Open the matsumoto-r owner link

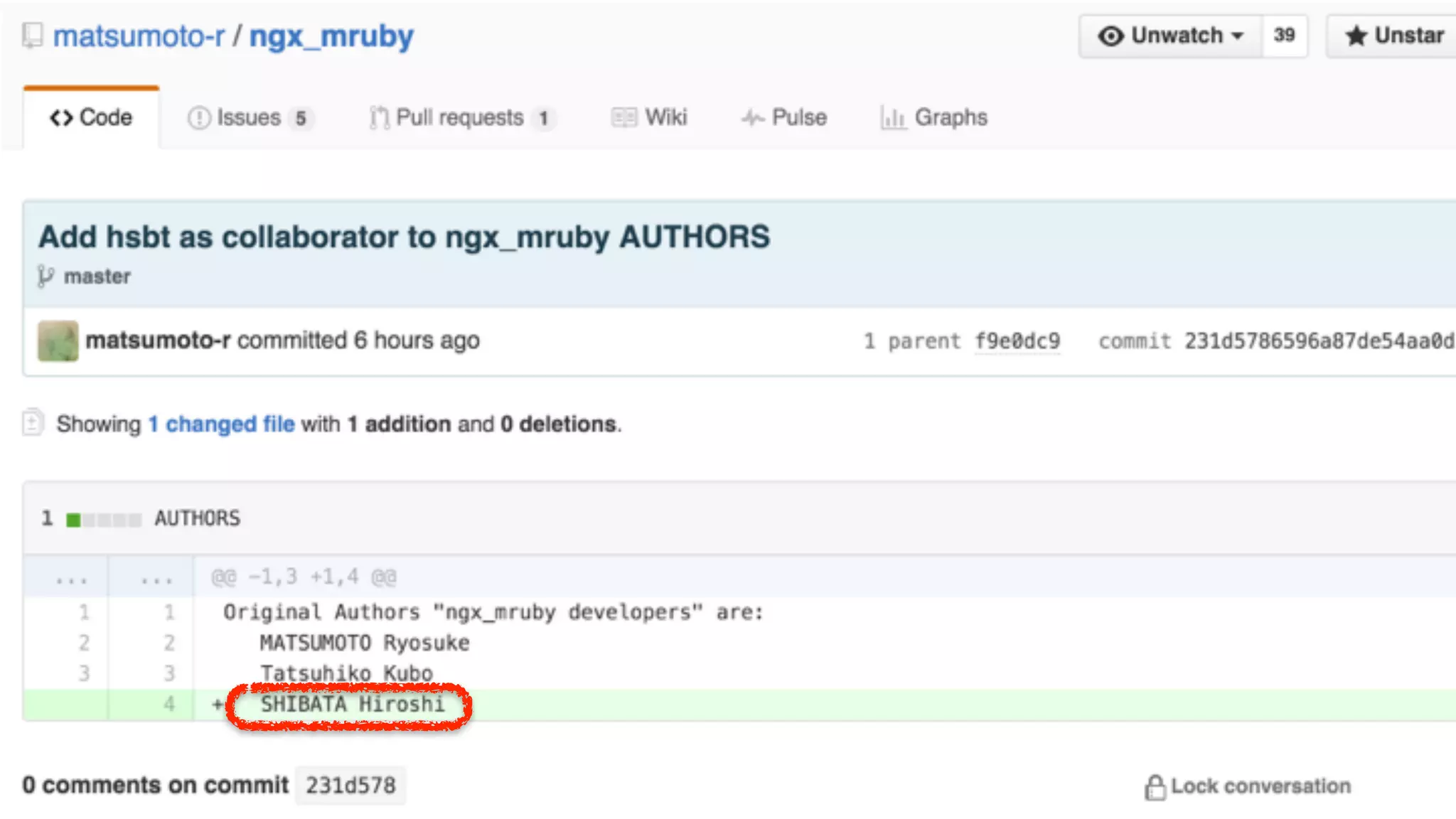139,36
